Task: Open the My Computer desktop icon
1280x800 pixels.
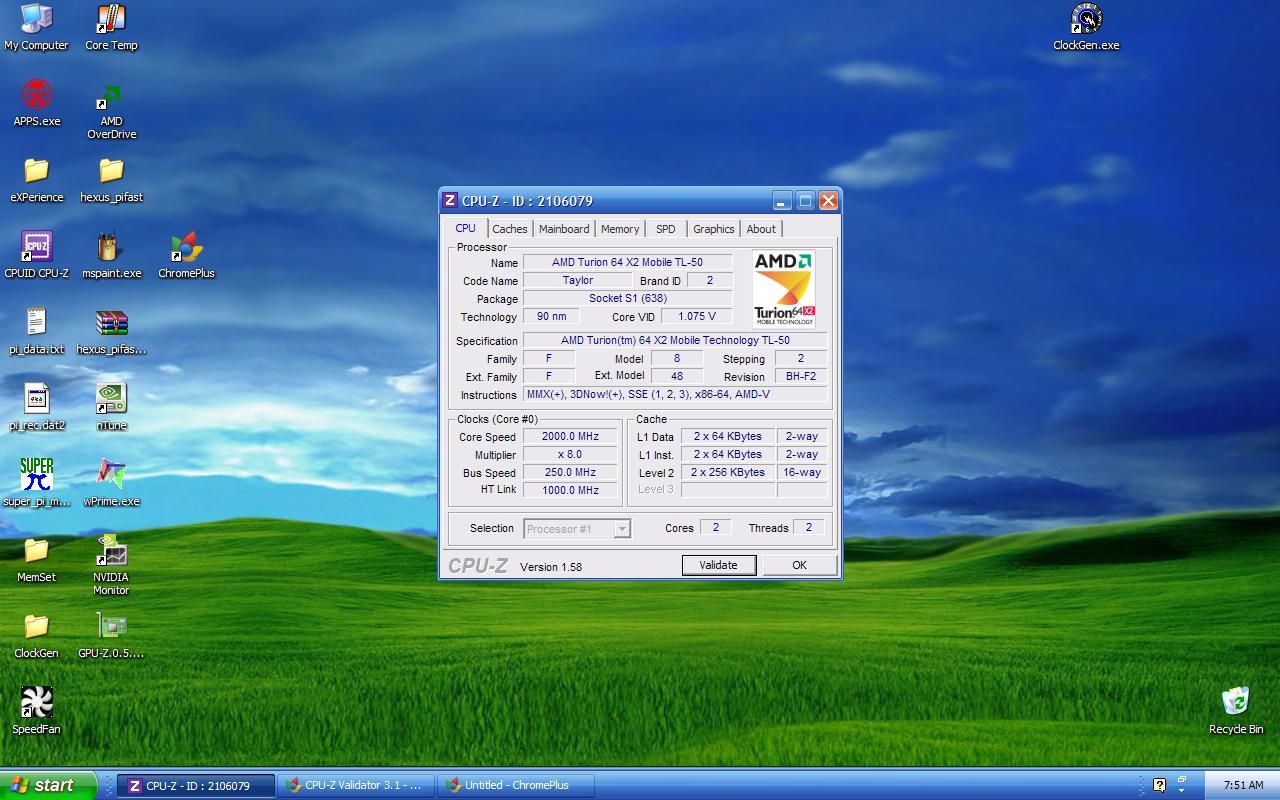Action: point(36,27)
